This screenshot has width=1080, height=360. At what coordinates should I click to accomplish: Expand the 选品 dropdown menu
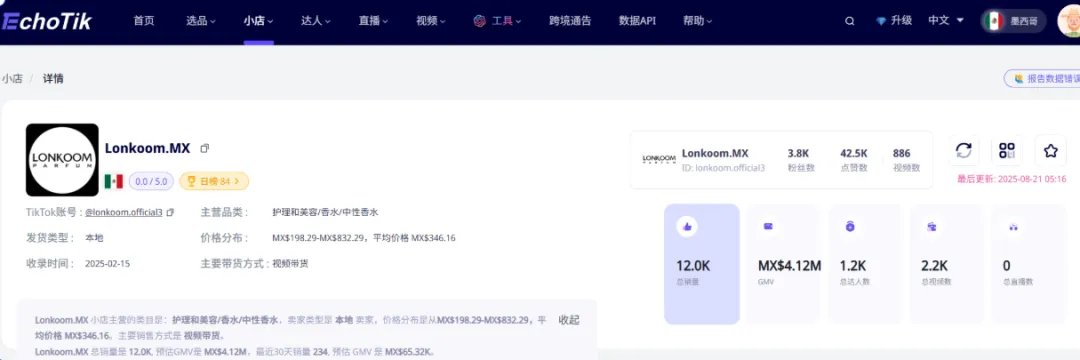200,21
